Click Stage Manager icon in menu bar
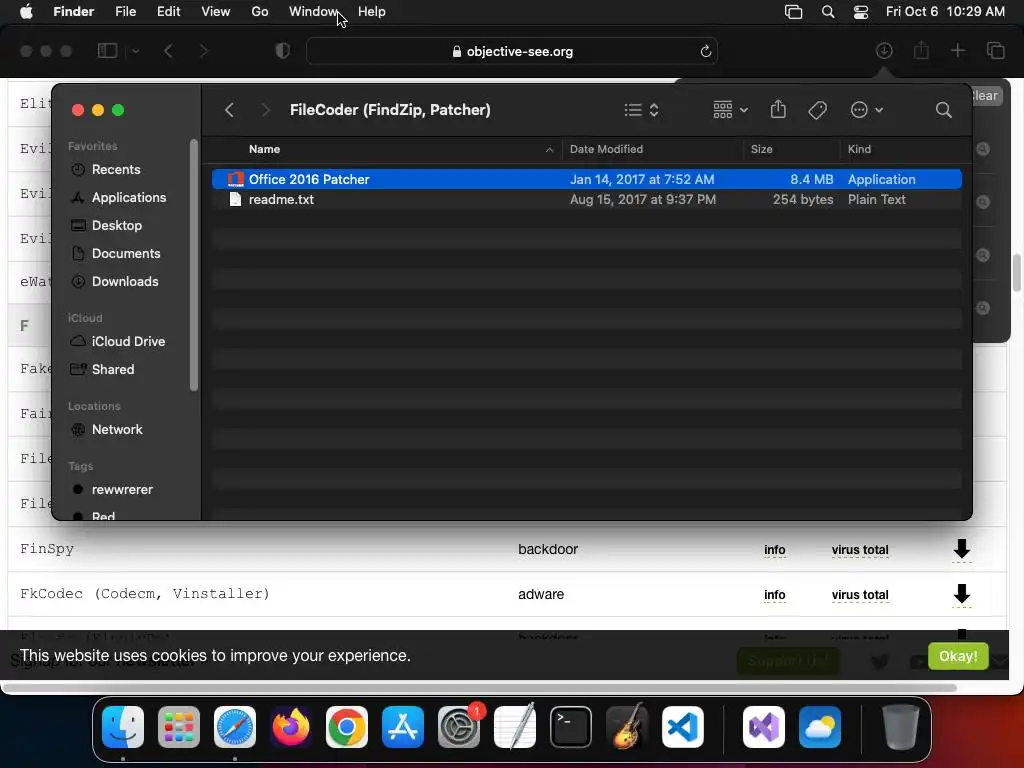Screen dimensions: 1024x768 [x=793, y=12]
